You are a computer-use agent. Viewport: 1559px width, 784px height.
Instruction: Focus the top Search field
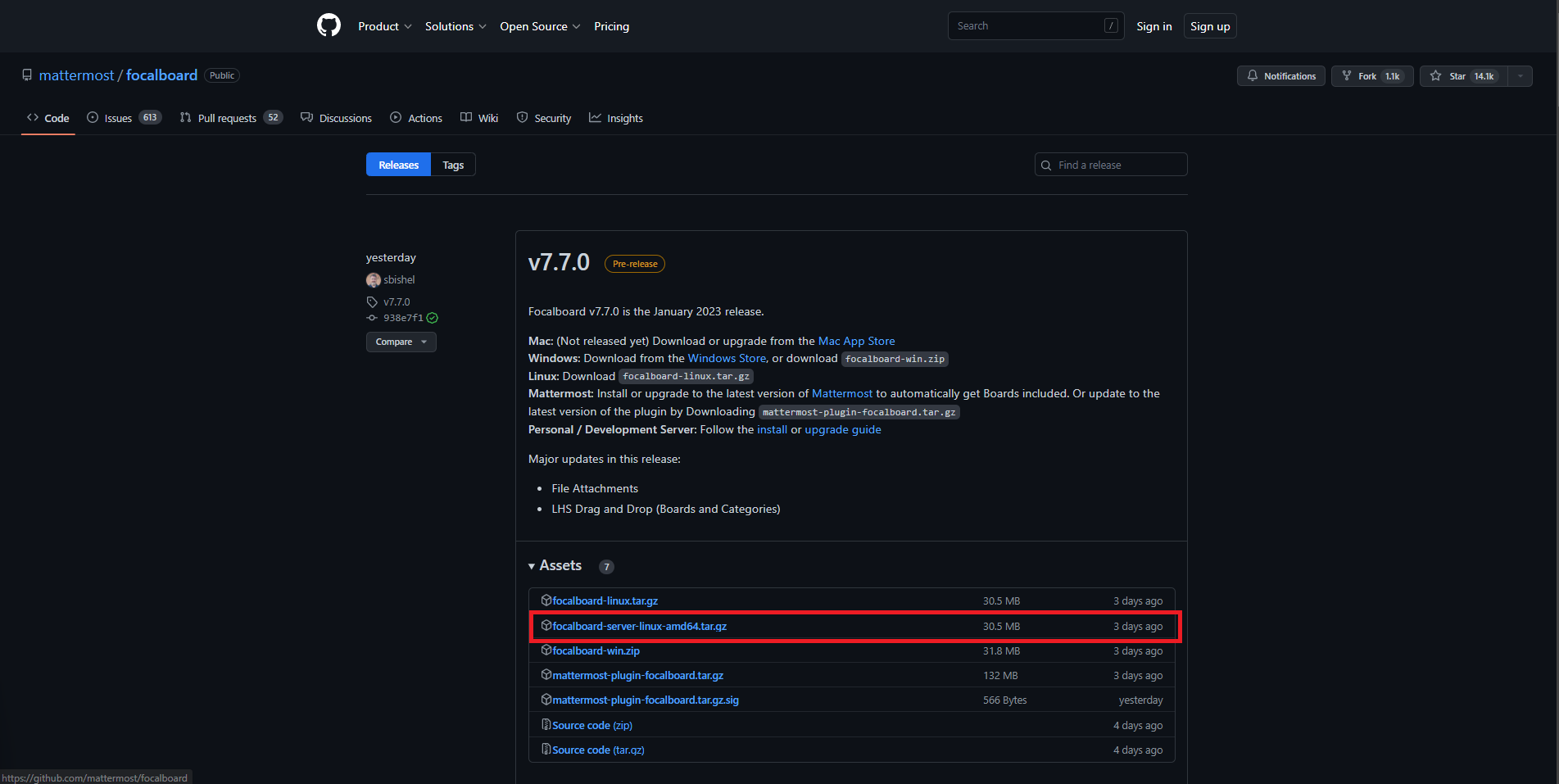1036,25
